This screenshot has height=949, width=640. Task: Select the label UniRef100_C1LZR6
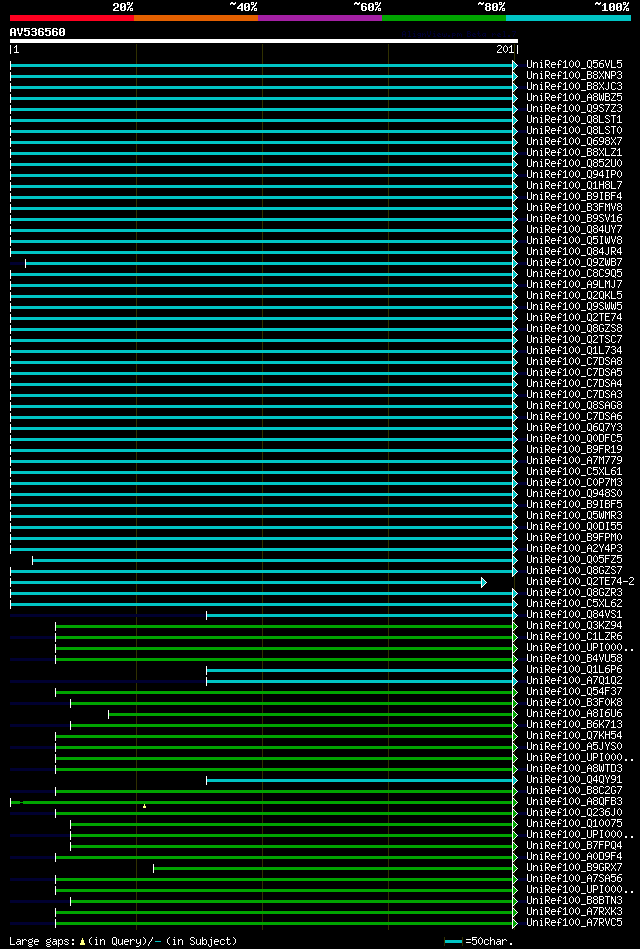coord(575,637)
